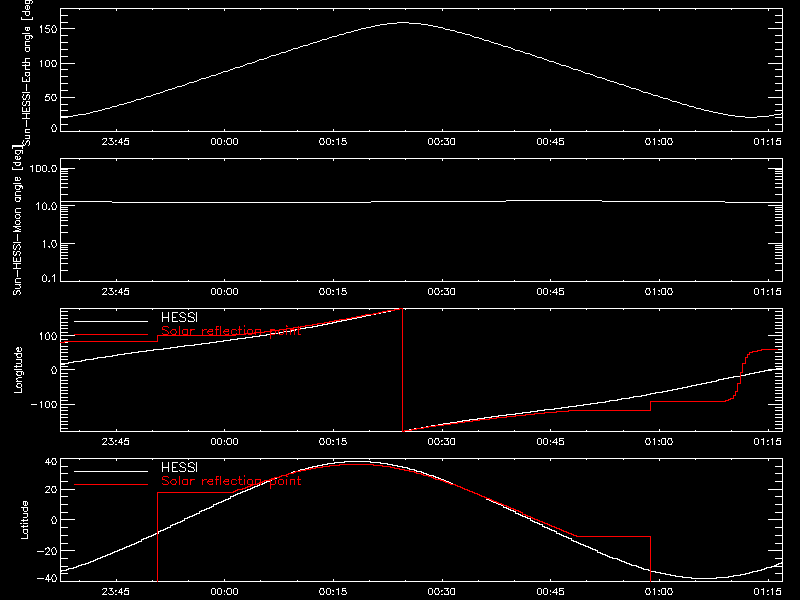This screenshot has width=800, height=600.
Task: Click the 00:15 time label under the Moon angle plot
Action: click(333, 292)
